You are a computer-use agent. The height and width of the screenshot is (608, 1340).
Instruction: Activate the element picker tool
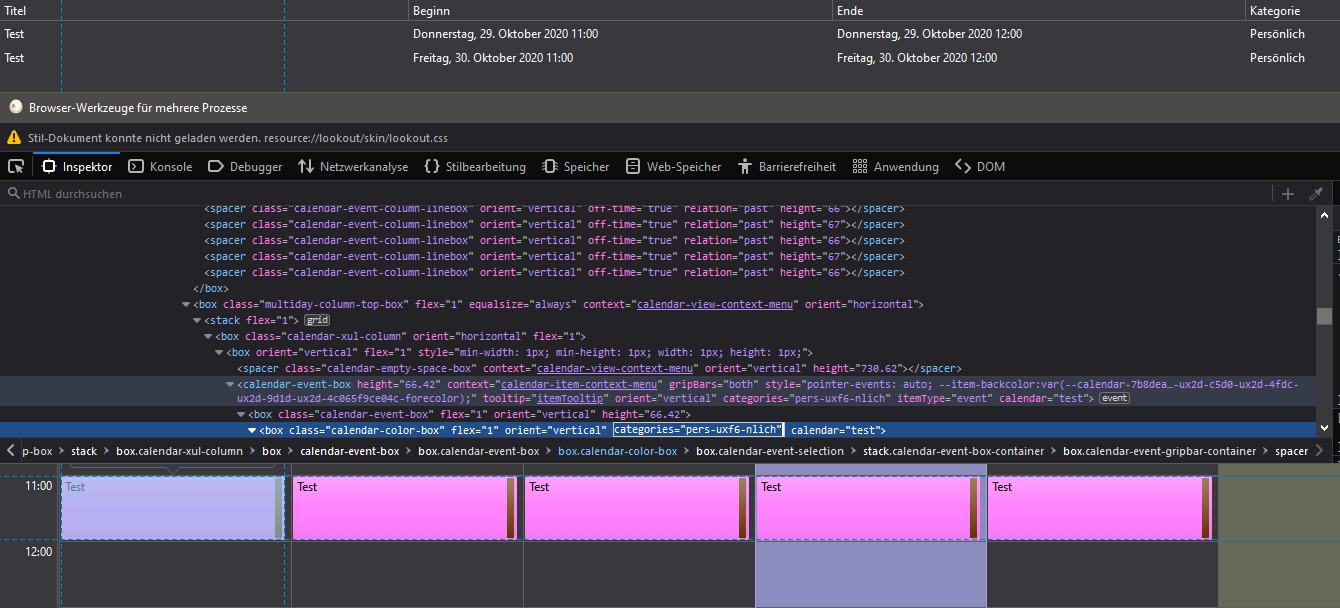coord(16,167)
